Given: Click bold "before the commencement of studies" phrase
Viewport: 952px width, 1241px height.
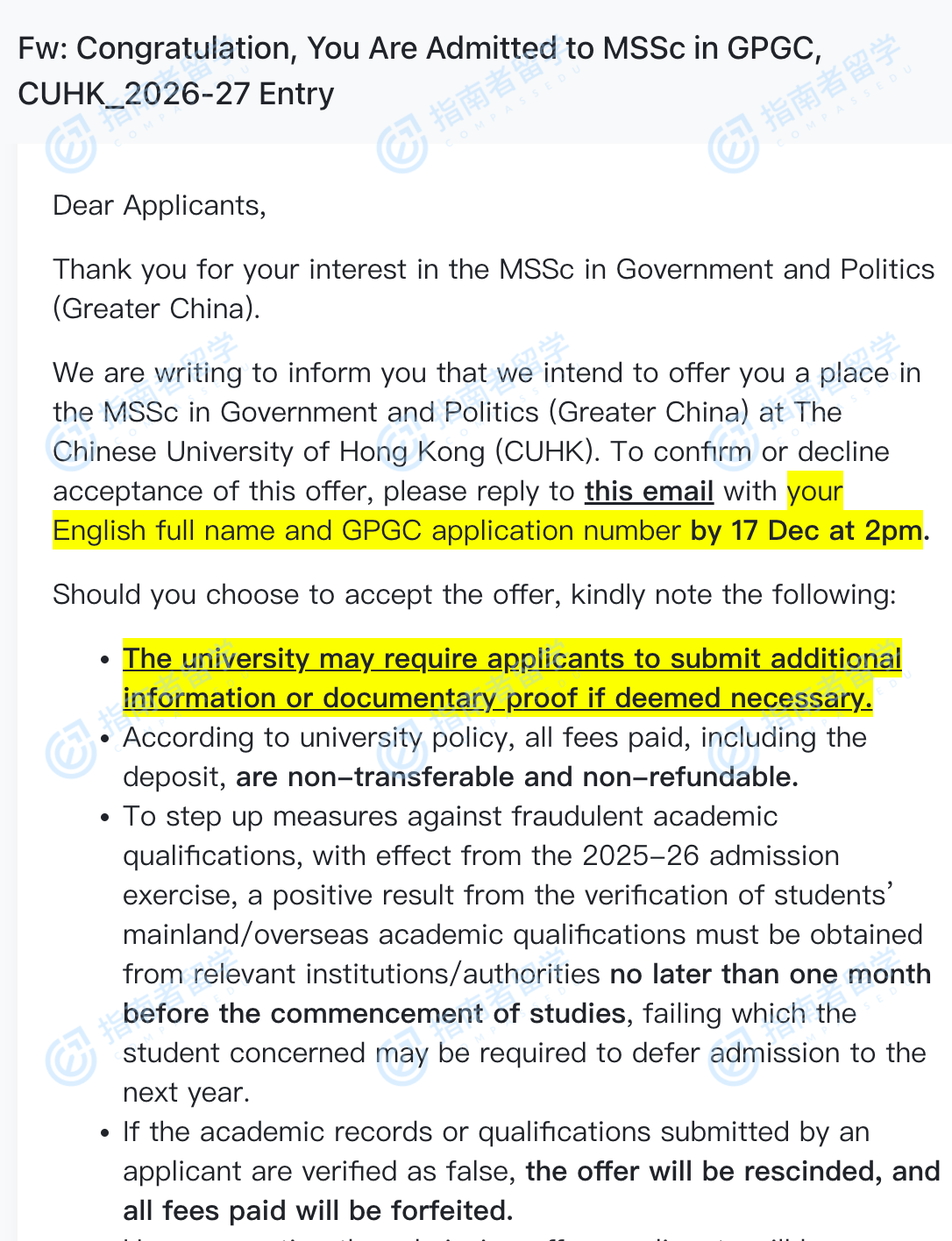Looking at the screenshot, I should (373, 1013).
